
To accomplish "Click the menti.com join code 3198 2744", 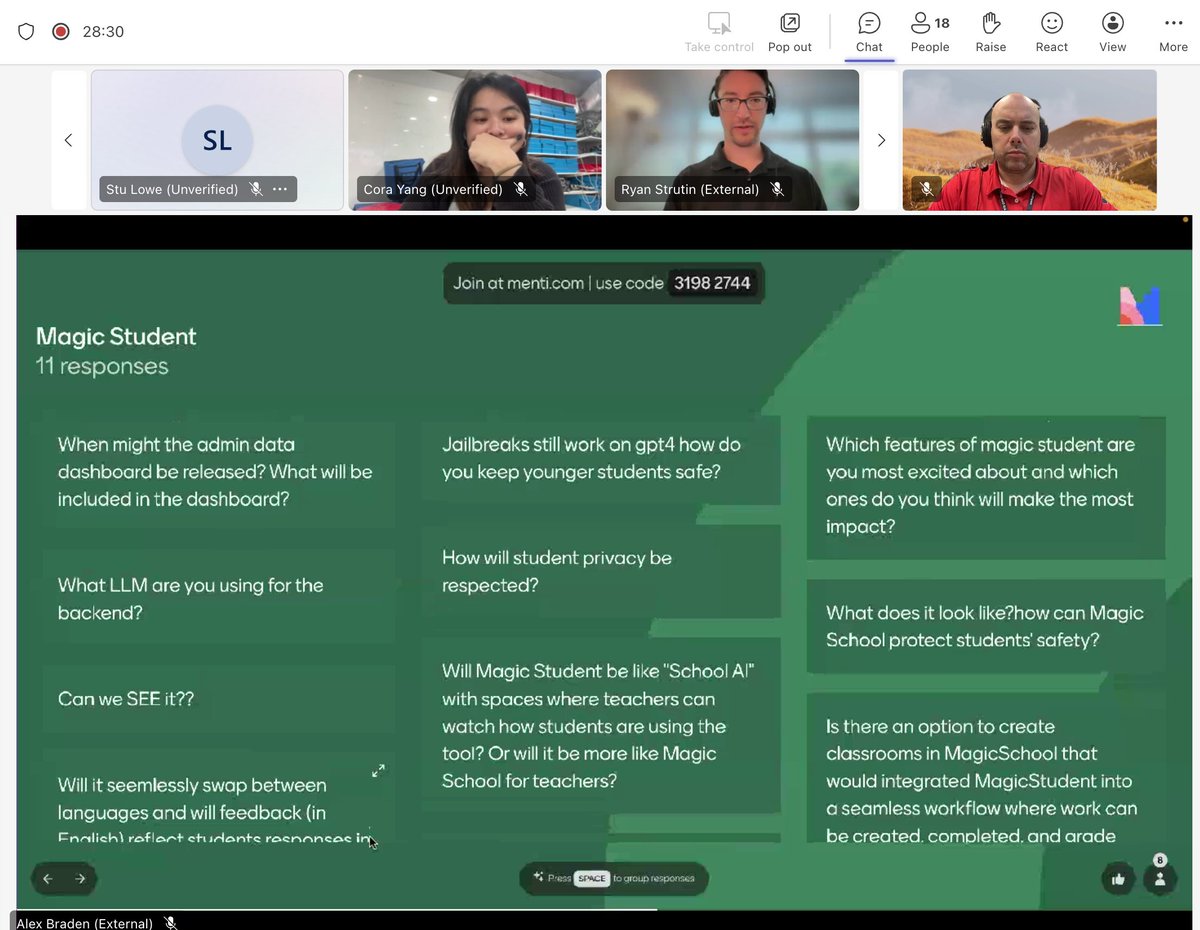I will [x=712, y=283].
